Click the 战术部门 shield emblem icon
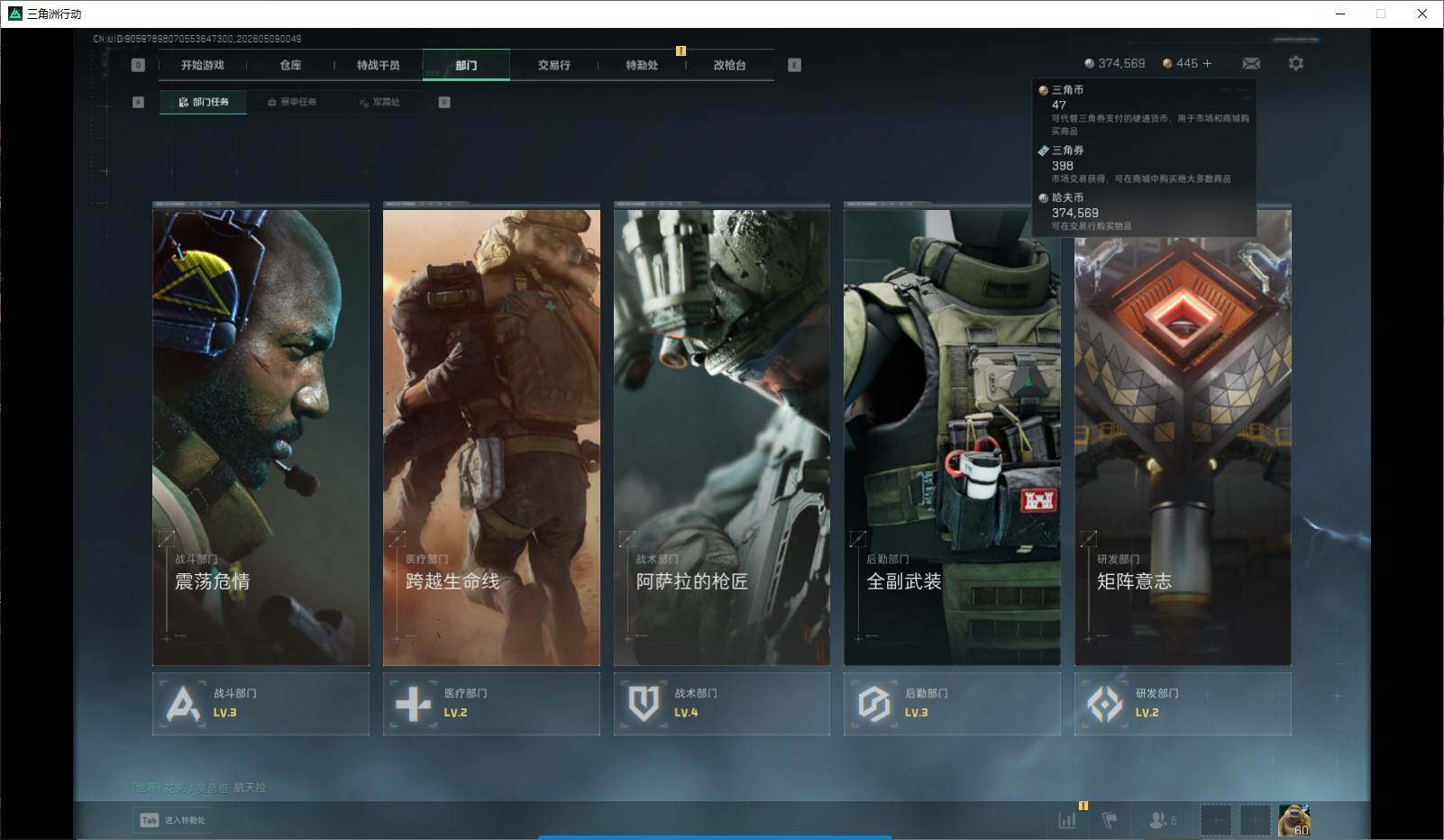Screen dimensions: 1444x840 (x=644, y=704)
